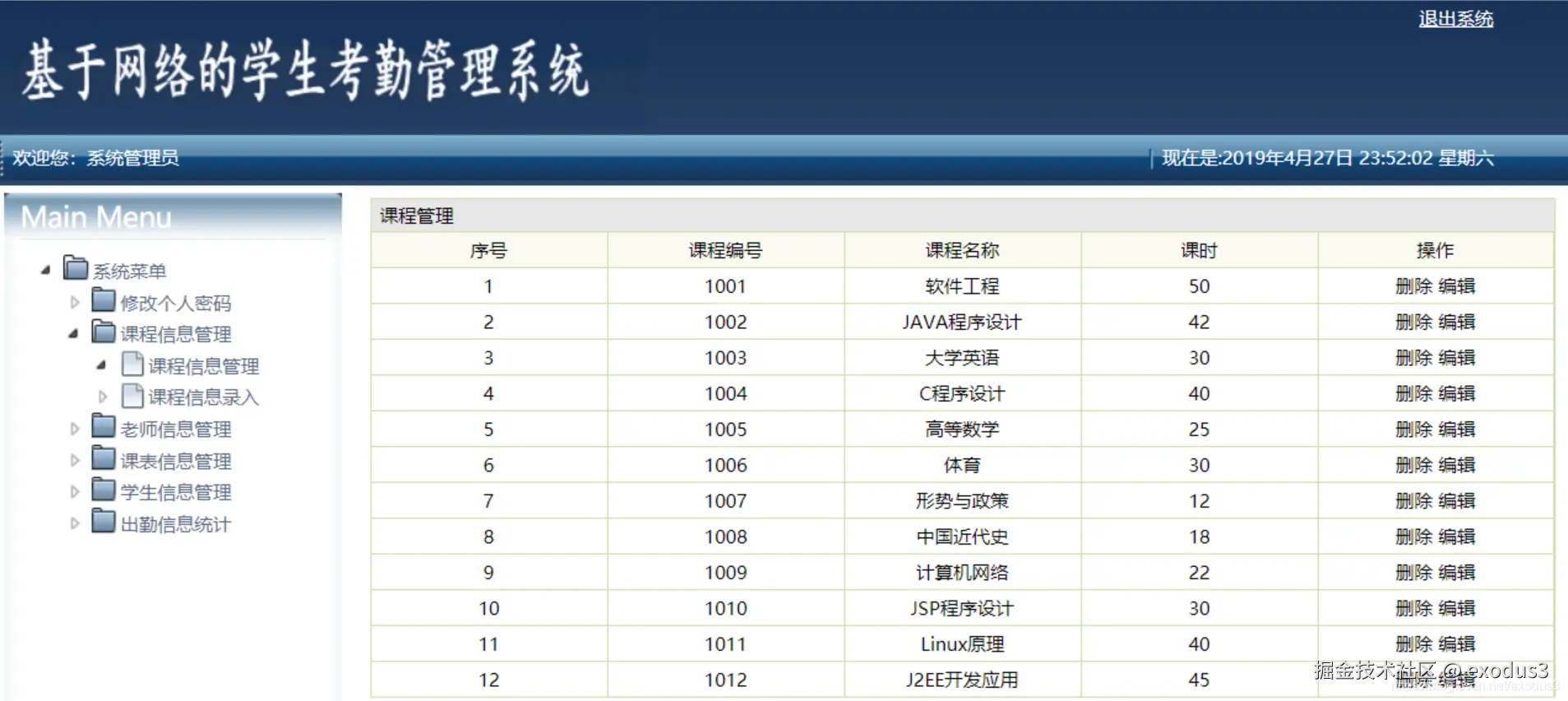Delete the 软件工程 course row
The height and width of the screenshot is (701, 1568).
(1414, 286)
